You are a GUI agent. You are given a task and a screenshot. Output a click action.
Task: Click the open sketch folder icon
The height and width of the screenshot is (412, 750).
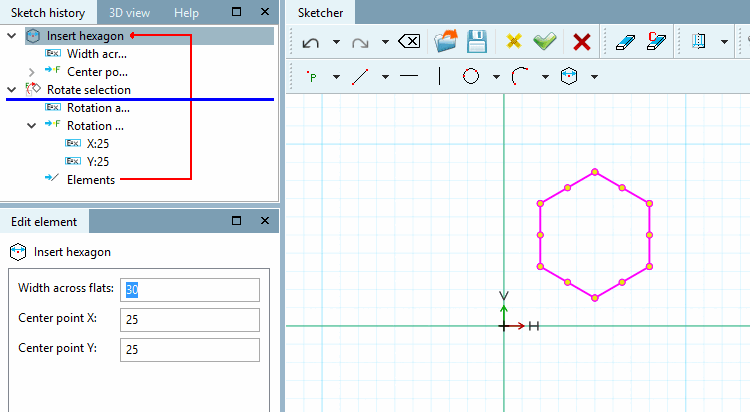[x=446, y=41]
